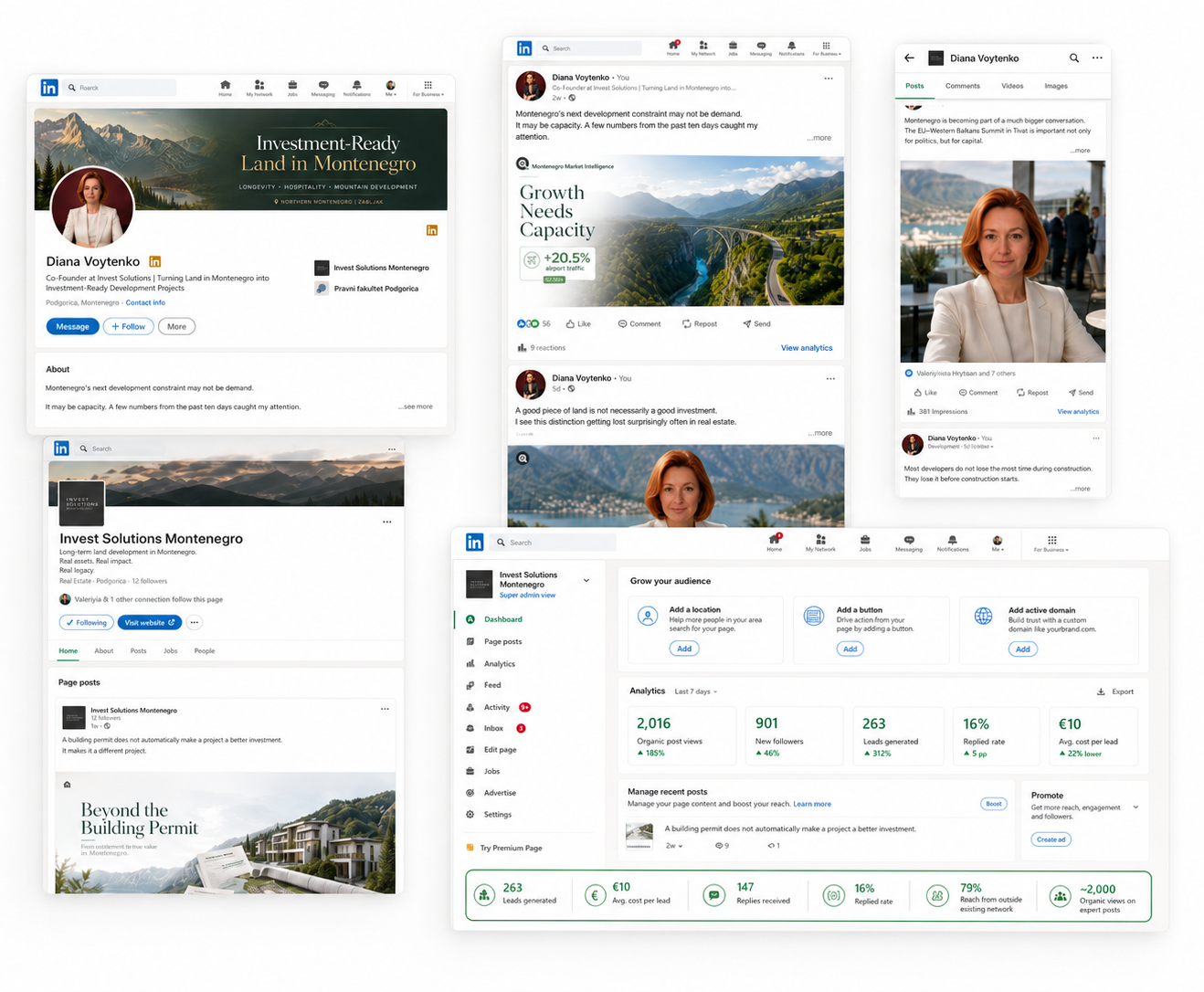Click search field on company page window
Image resolution: width=1204 pixels, height=992 pixels.
pyautogui.click(x=121, y=449)
